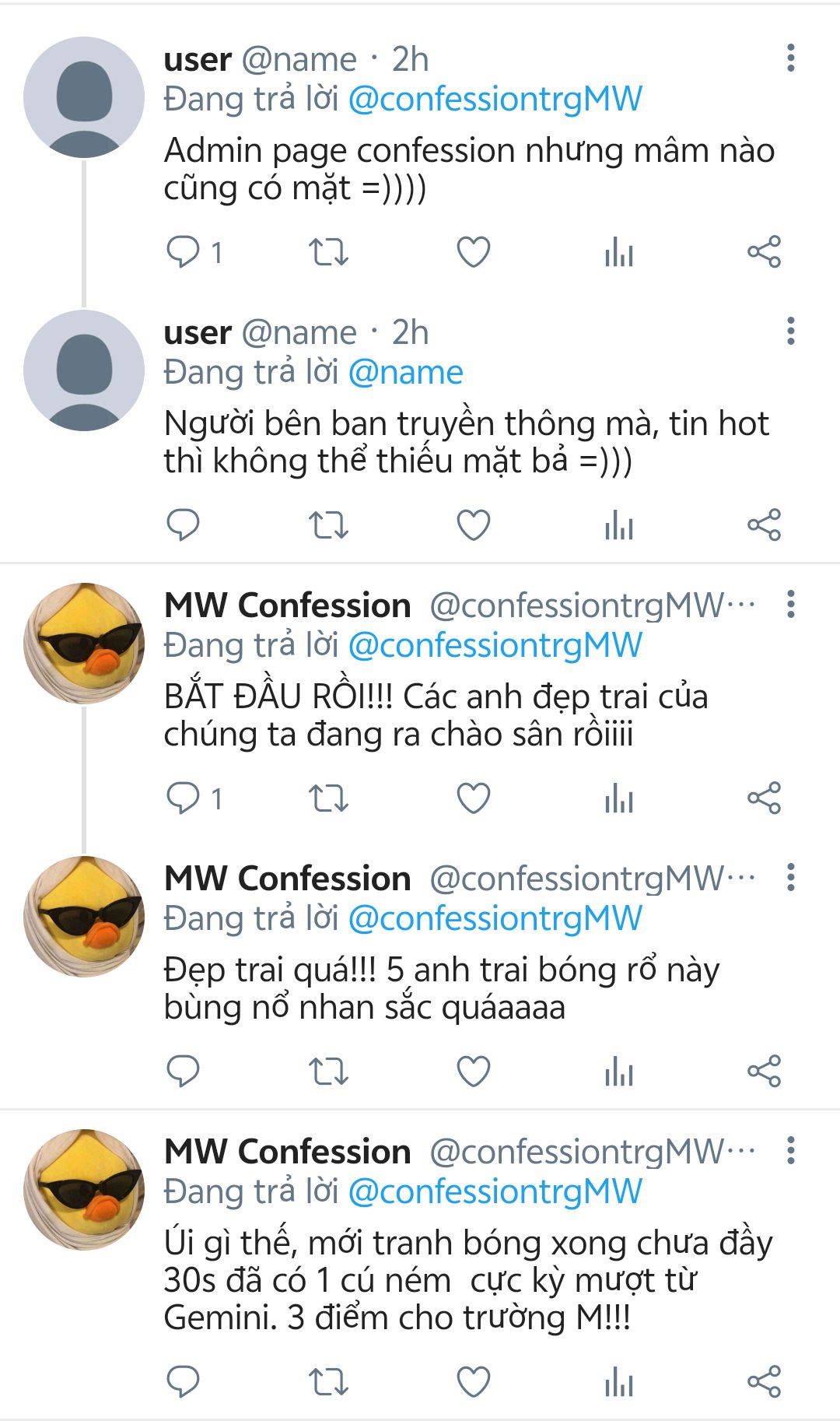Open the @name mention in second tweet
Image resolution: width=840 pixels, height=1421 pixels.
[405, 373]
